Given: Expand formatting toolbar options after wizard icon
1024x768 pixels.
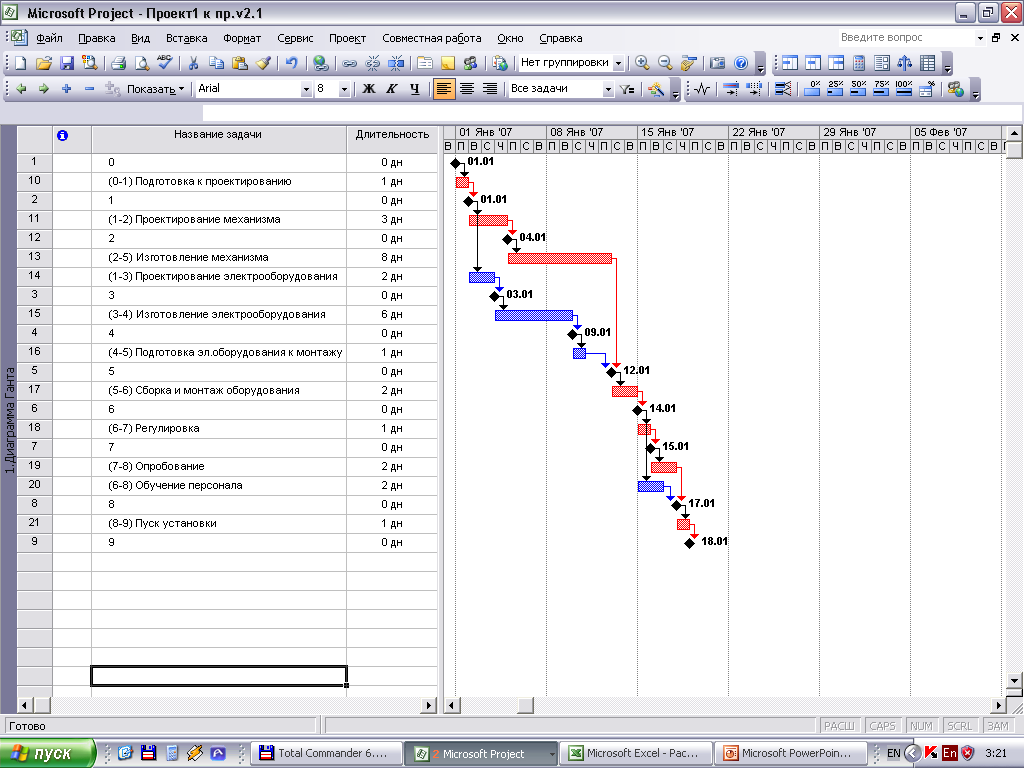Looking at the screenshot, I should pyautogui.click(x=676, y=90).
